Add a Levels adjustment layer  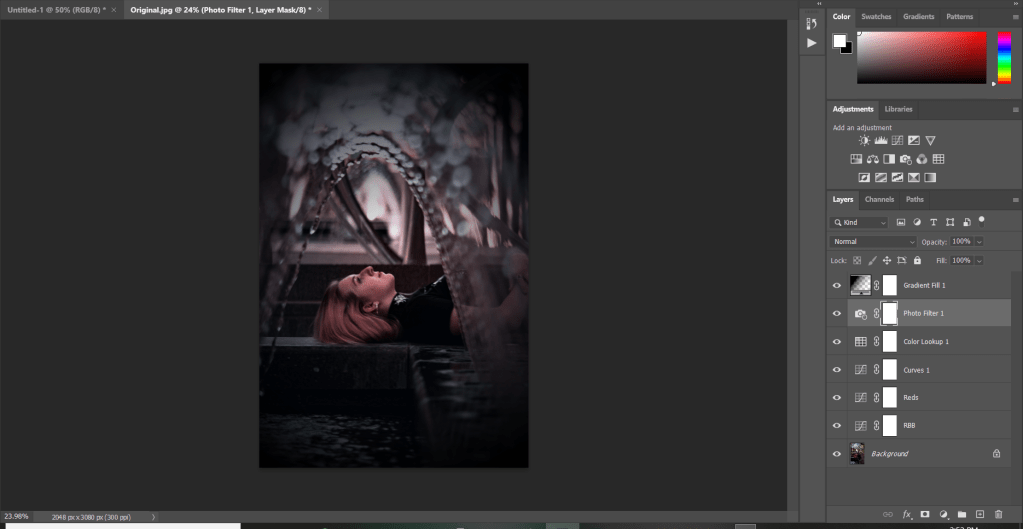click(x=881, y=141)
